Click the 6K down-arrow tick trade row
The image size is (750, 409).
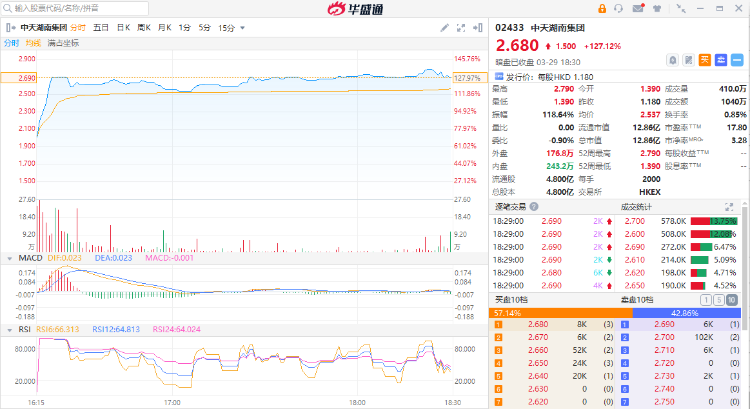552,273
